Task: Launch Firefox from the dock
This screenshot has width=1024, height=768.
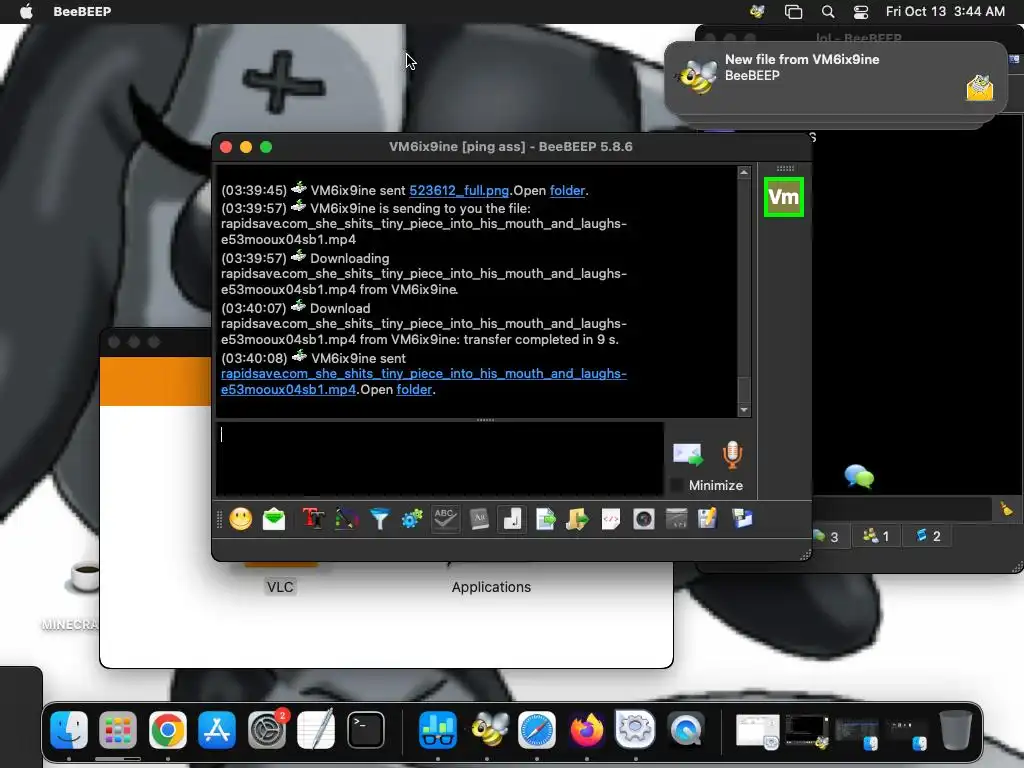Action: point(586,729)
